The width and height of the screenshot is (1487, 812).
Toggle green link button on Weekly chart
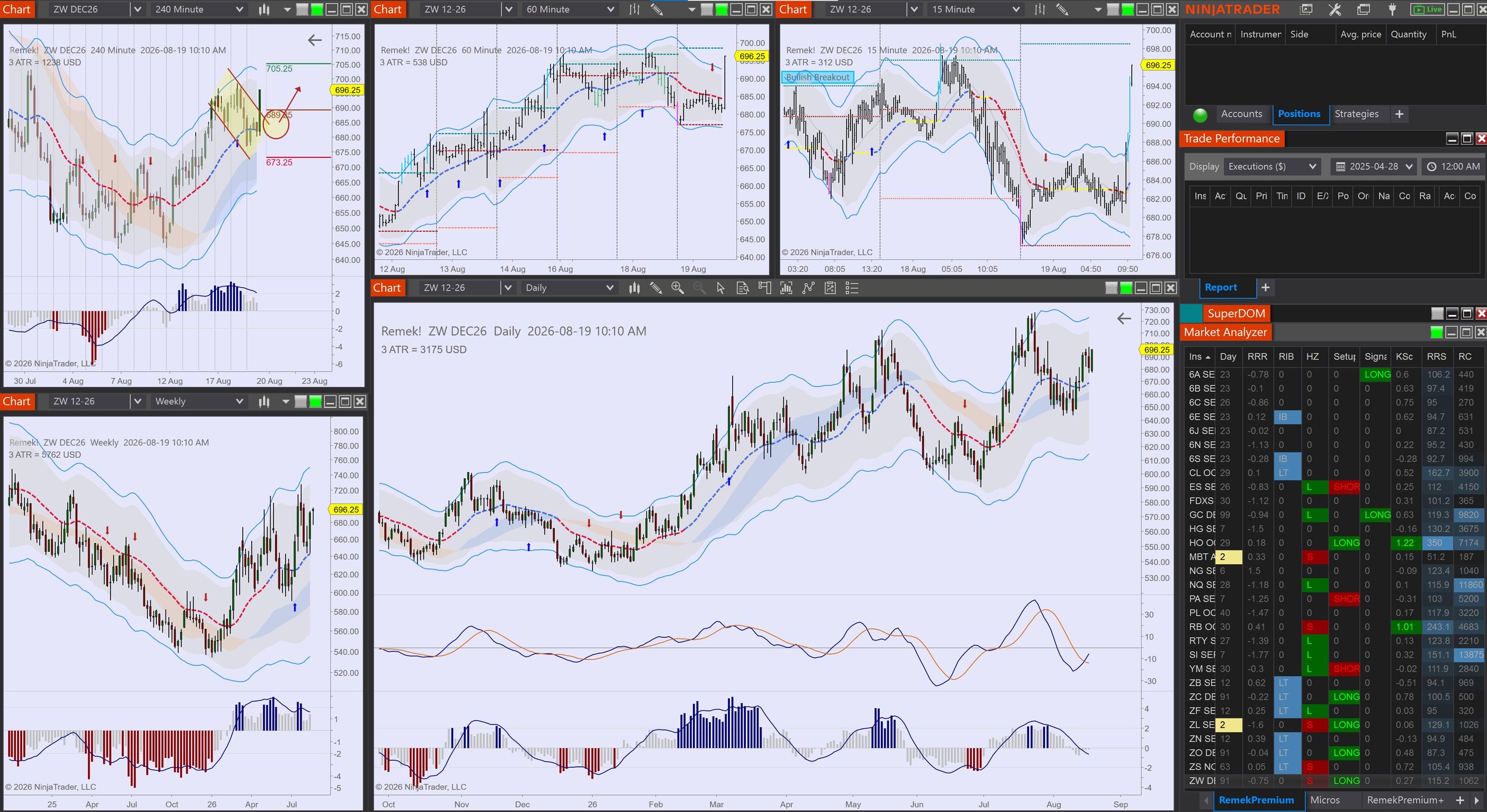[x=315, y=402]
